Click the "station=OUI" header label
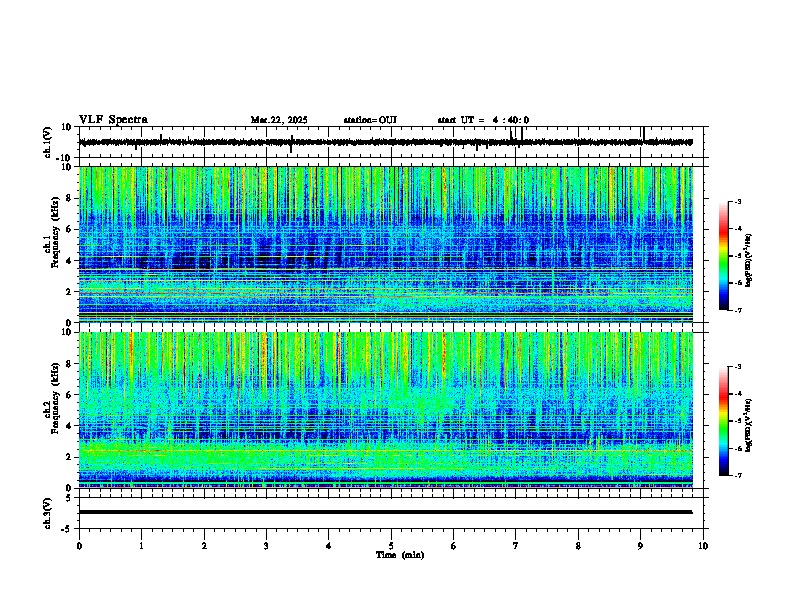792x612 pixels. pos(370,120)
